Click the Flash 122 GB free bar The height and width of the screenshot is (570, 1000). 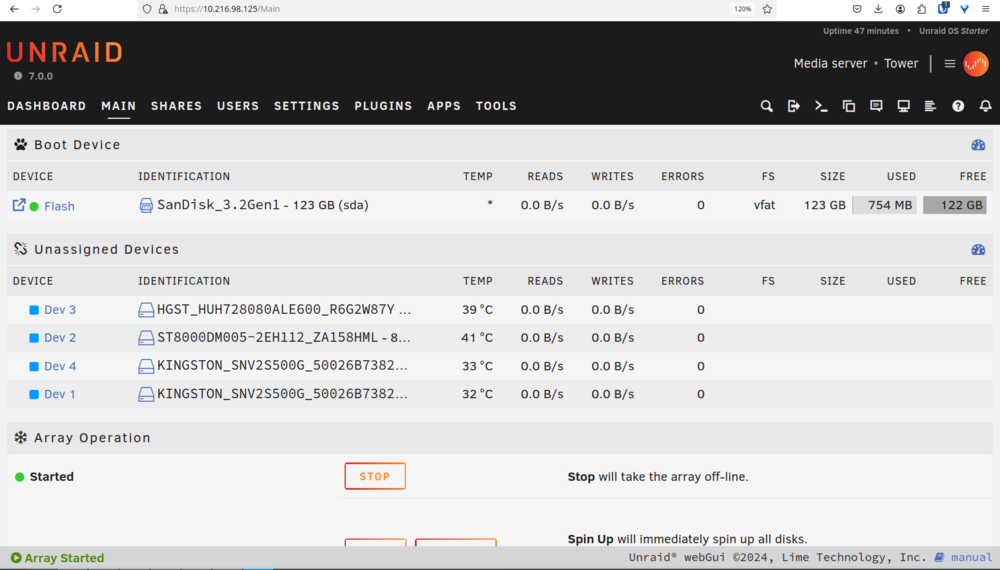[955, 205]
